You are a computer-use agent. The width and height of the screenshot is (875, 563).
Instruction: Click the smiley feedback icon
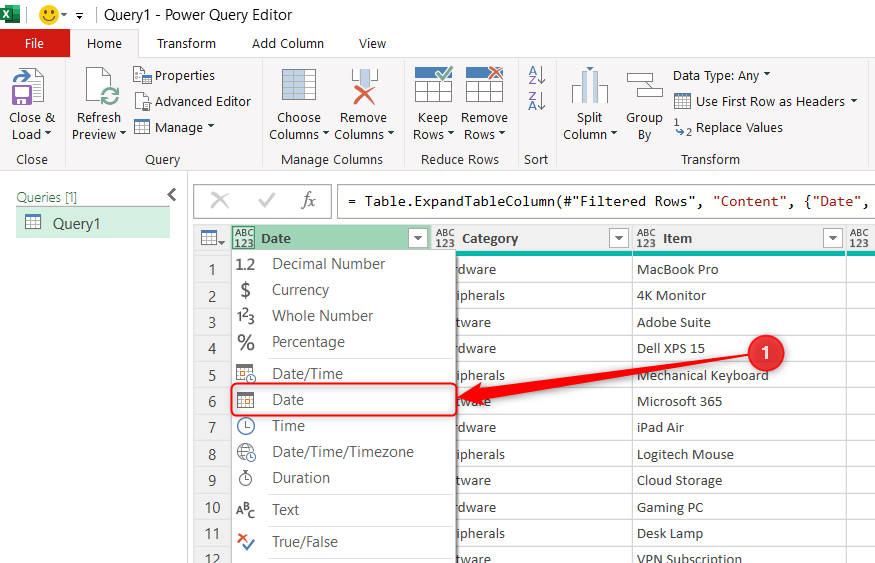click(x=49, y=15)
